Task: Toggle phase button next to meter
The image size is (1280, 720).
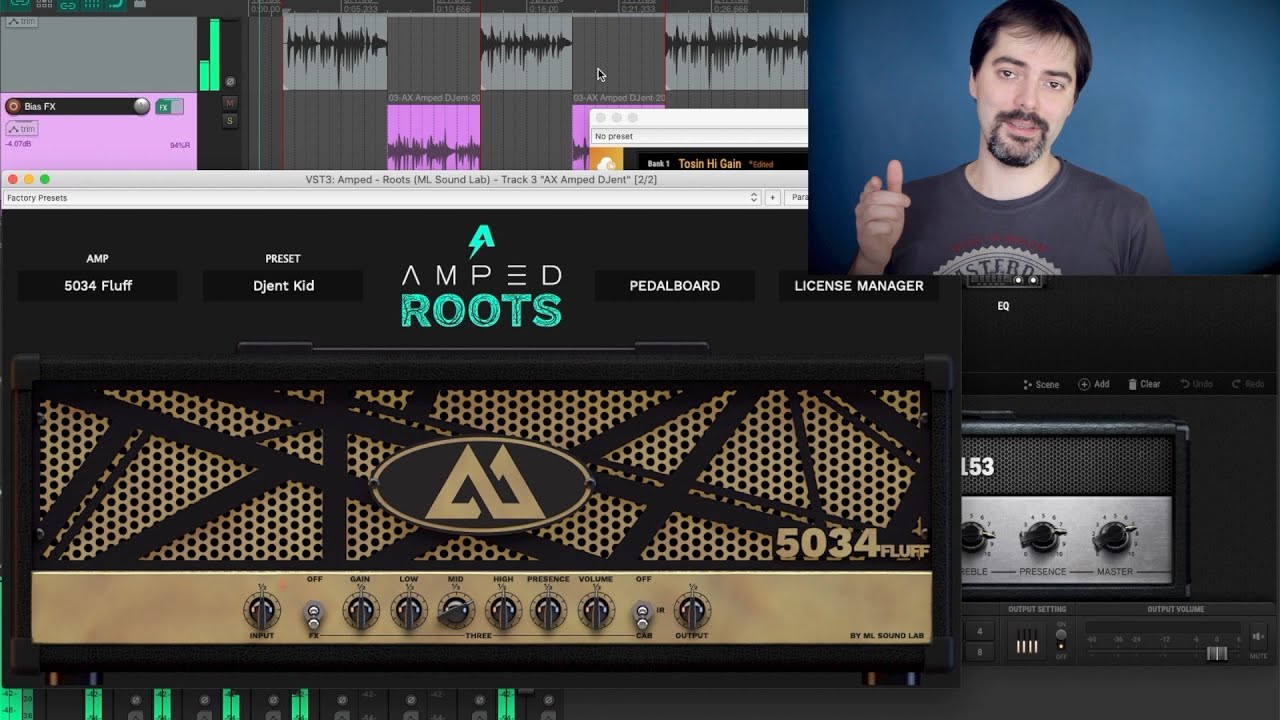Action: pyautogui.click(x=230, y=82)
